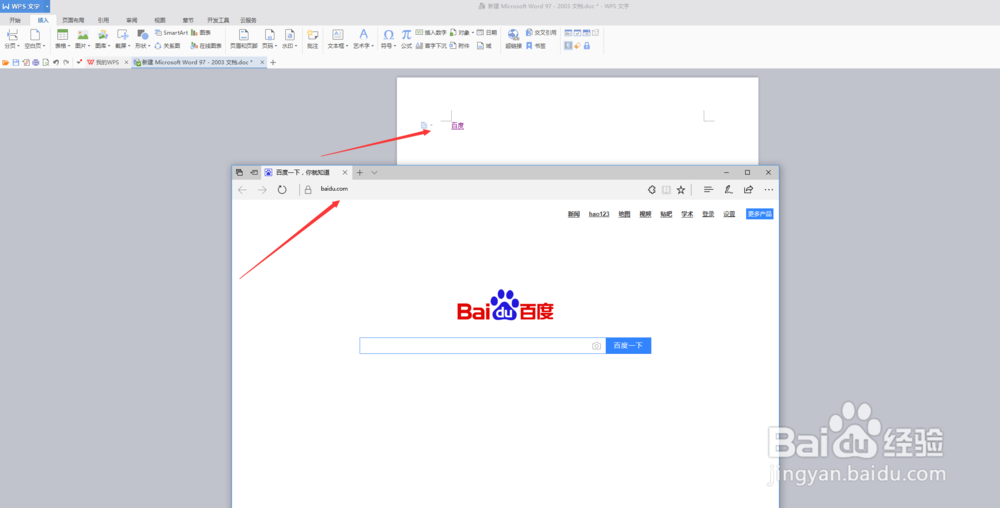Insert a 交叉引用 cross reference
This screenshot has width=1000, height=508.
pos(541,32)
